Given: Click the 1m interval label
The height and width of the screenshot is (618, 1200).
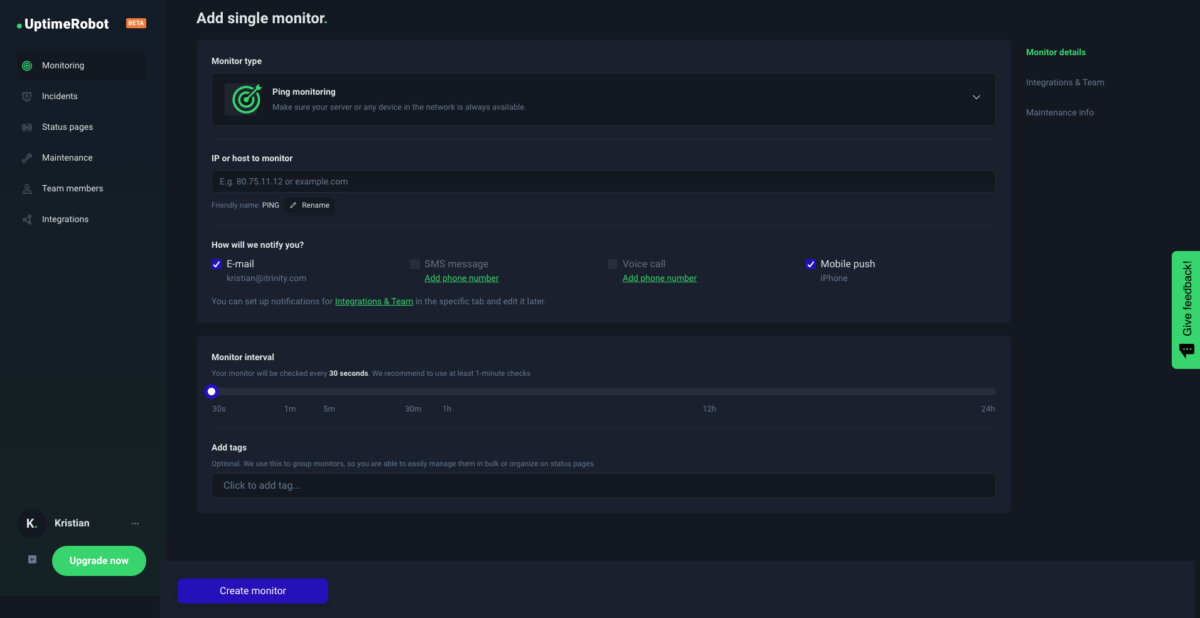Looking at the screenshot, I should coord(290,409).
